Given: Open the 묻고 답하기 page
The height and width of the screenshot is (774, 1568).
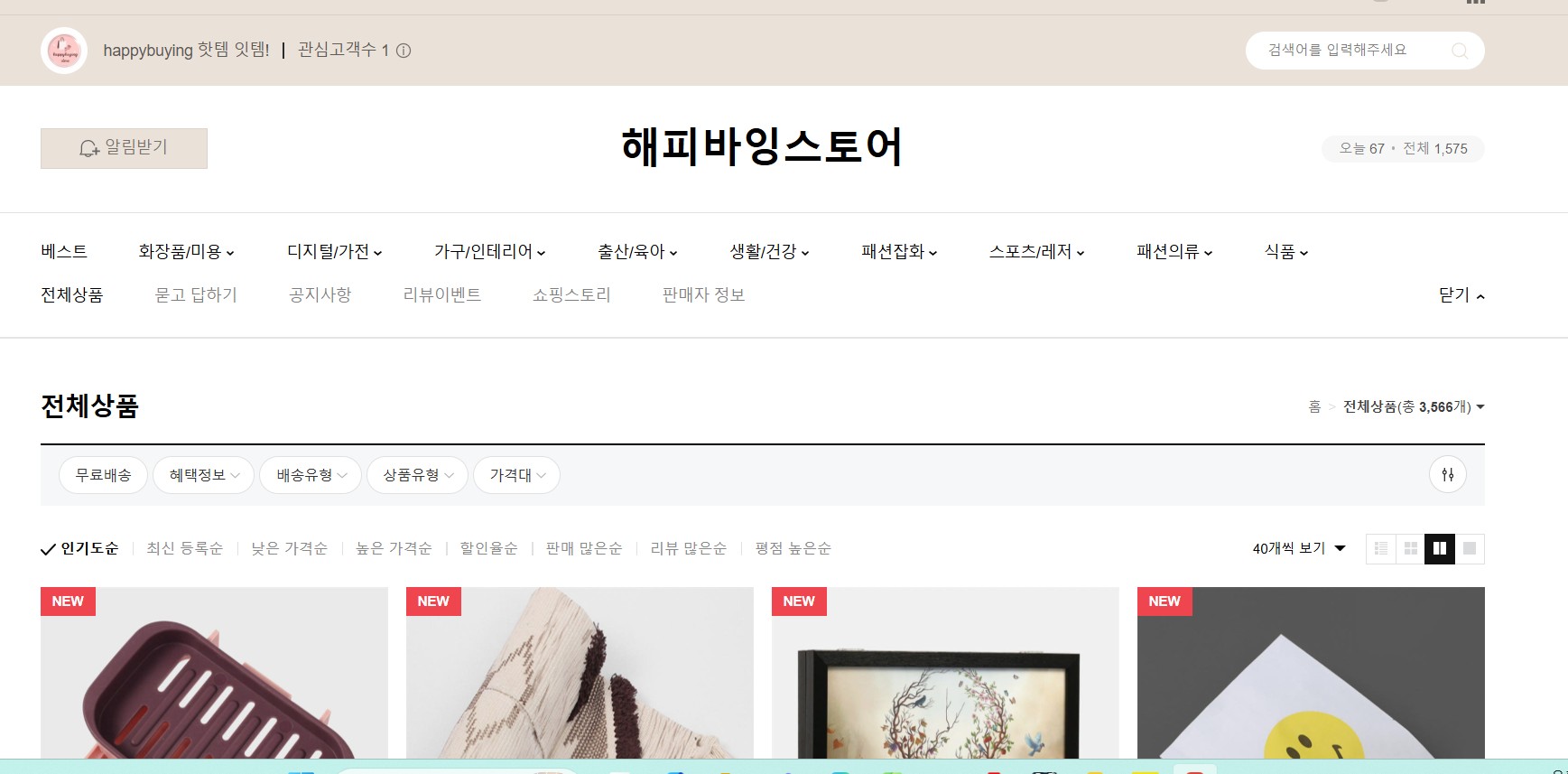Looking at the screenshot, I should tap(196, 295).
